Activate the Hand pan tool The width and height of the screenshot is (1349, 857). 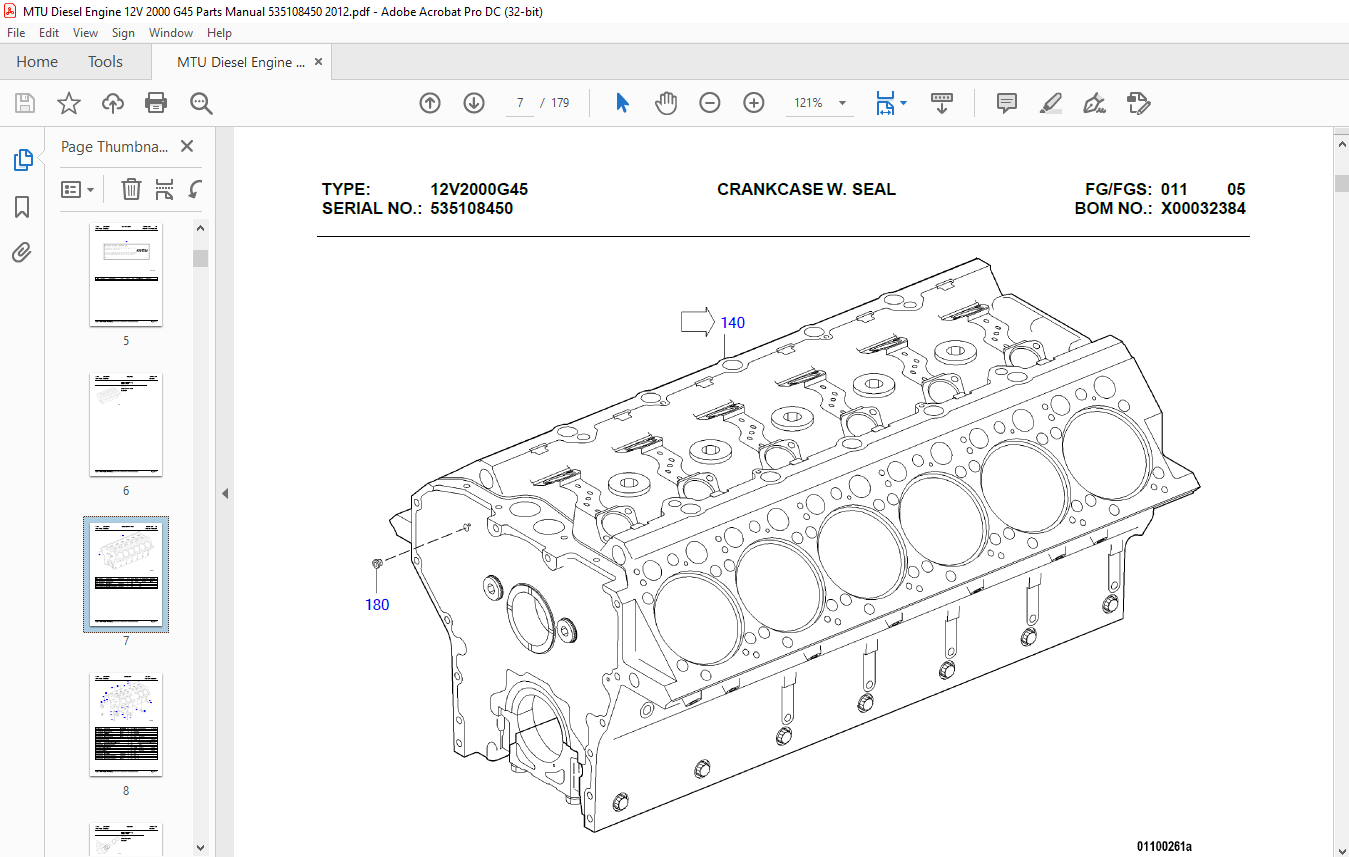coord(666,103)
